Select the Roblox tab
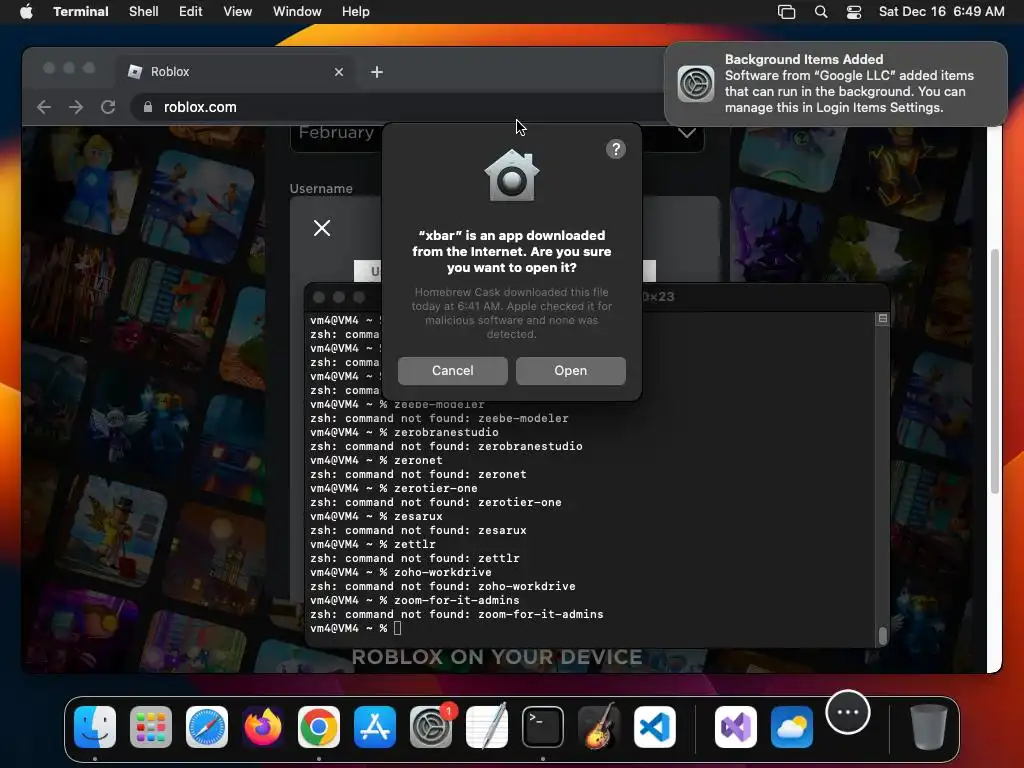1024x768 pixels. coord(236,72)
